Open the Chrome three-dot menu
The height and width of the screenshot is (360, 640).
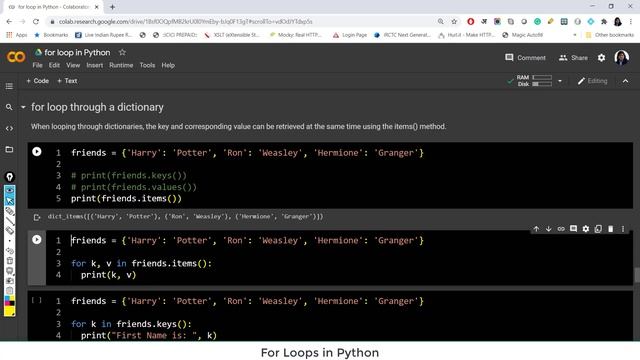coord(631,21)
